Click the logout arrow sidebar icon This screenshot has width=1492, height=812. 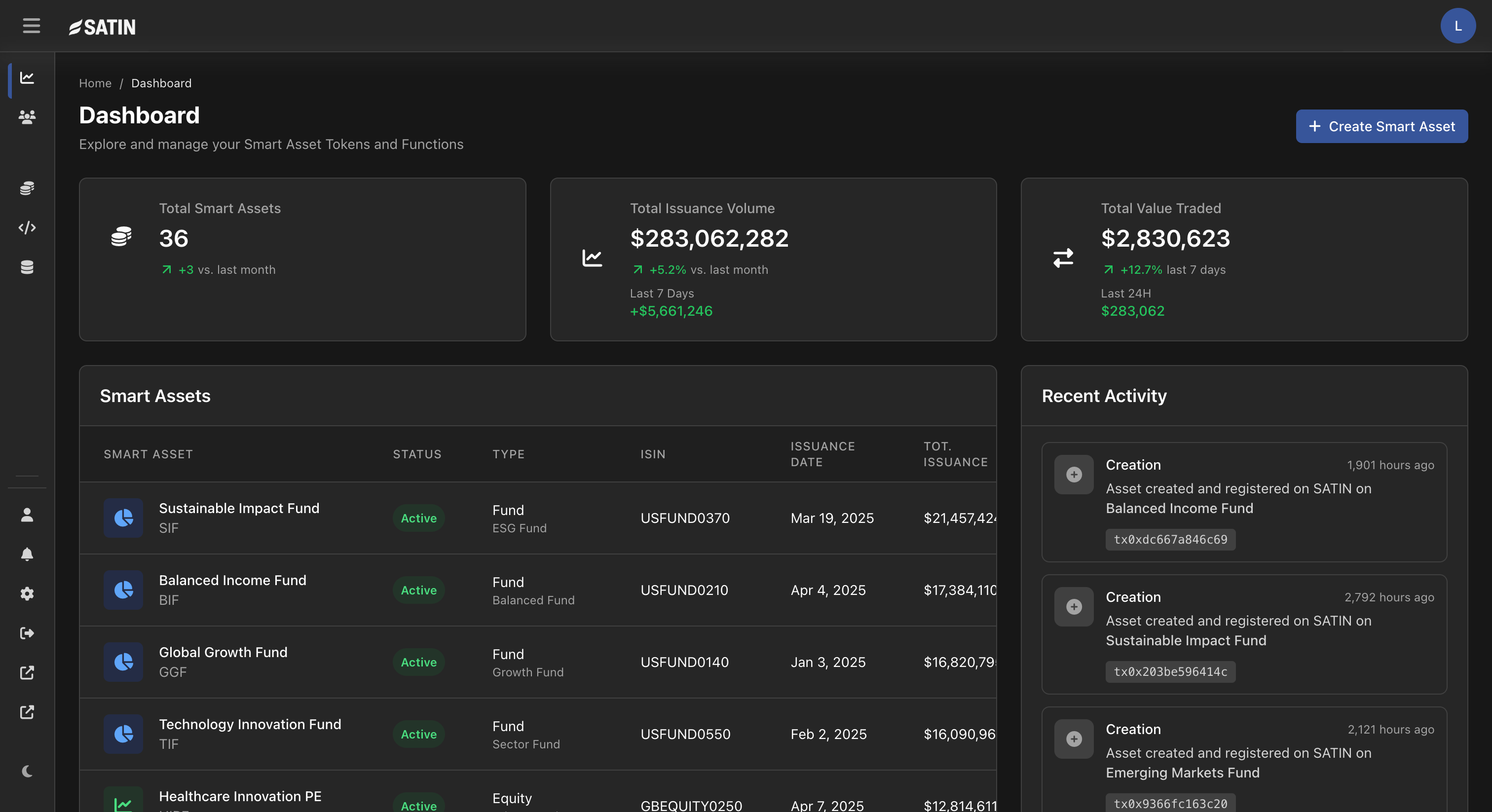click(x=27, y=633)
